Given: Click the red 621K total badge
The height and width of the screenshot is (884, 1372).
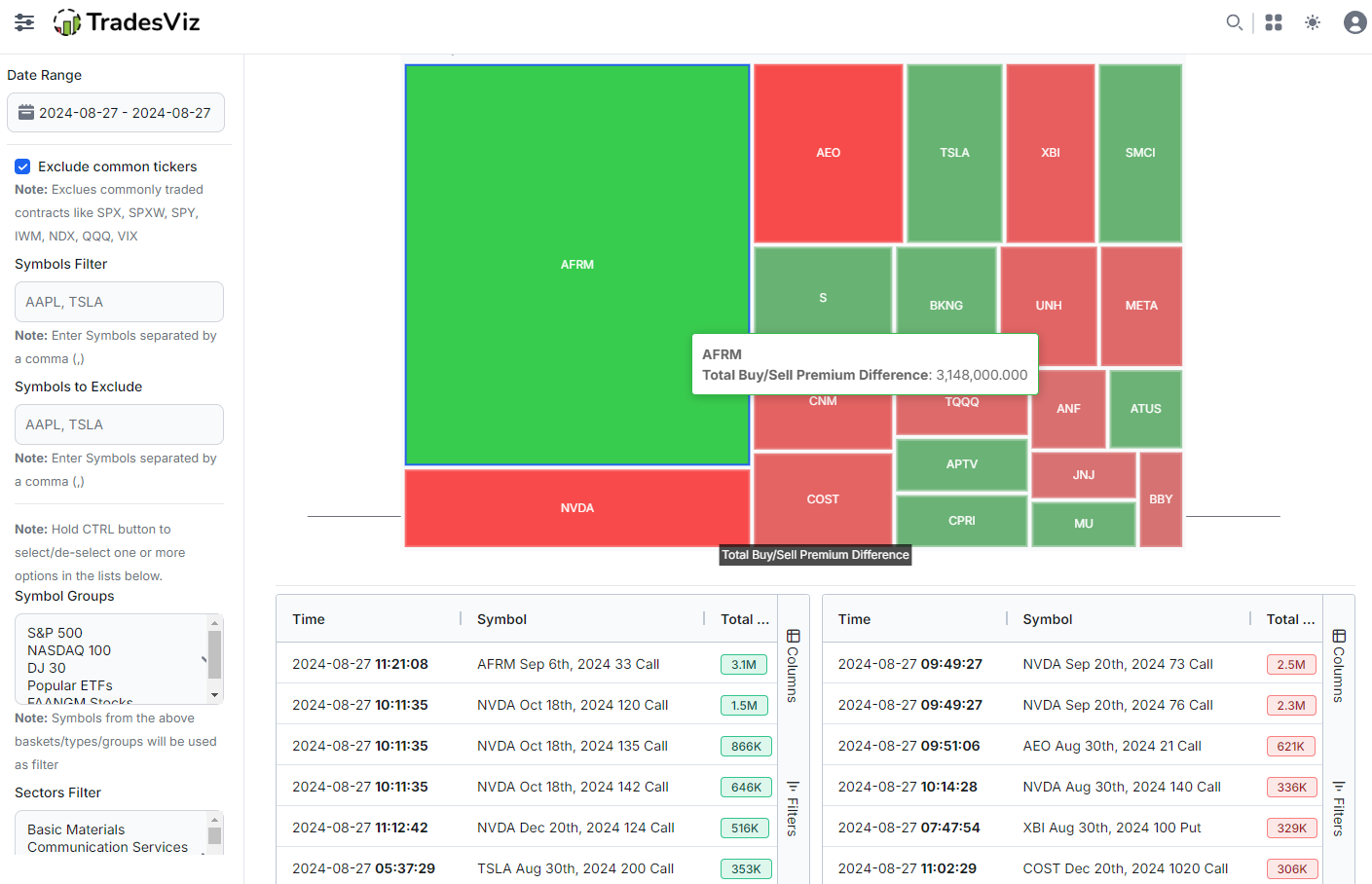Looking at the screenshot, I should tap(1291, 747).
